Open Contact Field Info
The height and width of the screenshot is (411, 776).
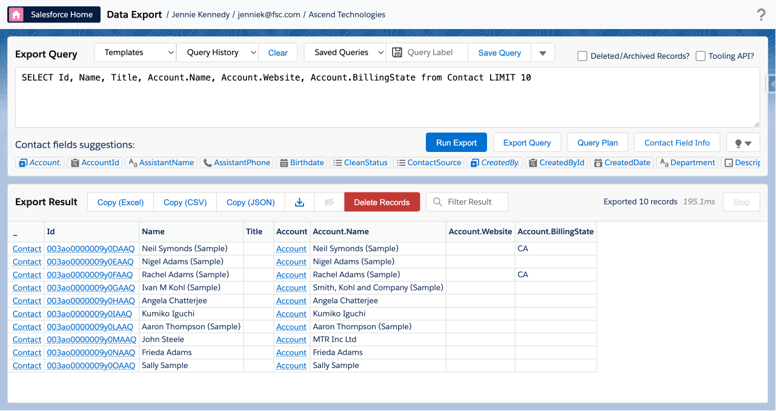click(x=677, y=143)
